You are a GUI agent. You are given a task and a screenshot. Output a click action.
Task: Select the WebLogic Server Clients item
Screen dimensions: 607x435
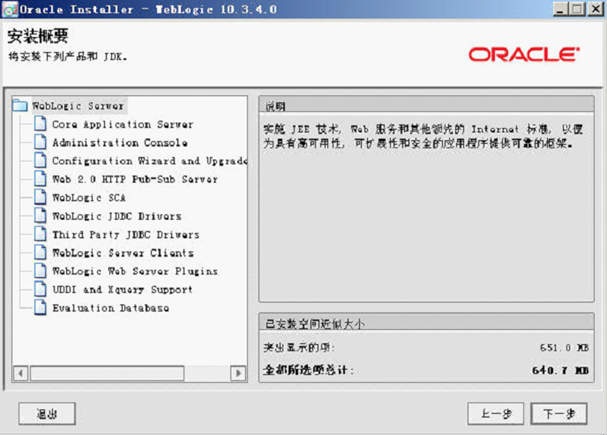point(123,253)
